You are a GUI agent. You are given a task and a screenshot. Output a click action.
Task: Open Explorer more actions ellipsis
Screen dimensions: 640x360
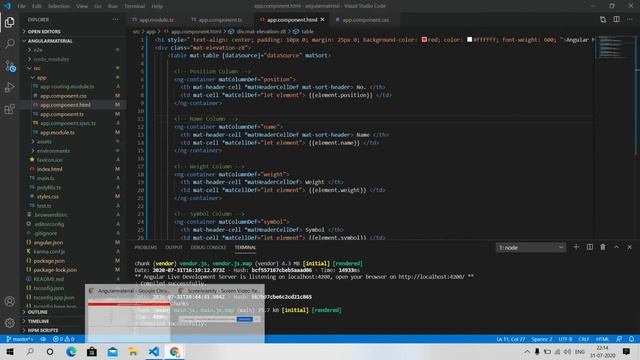tap(116, 20)
